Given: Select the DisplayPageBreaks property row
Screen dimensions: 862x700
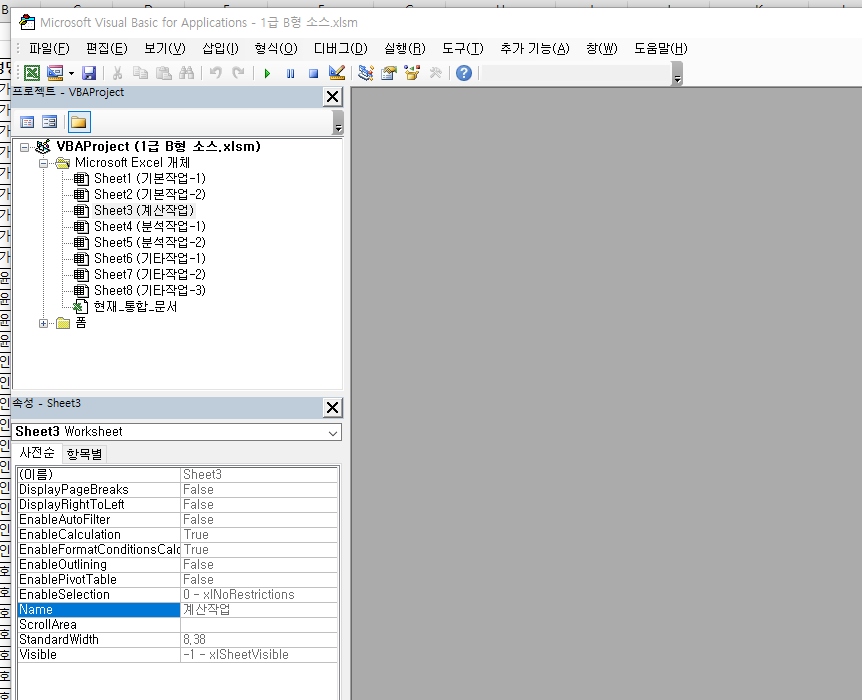Looking at the screenshot, I should pos(178,490).
